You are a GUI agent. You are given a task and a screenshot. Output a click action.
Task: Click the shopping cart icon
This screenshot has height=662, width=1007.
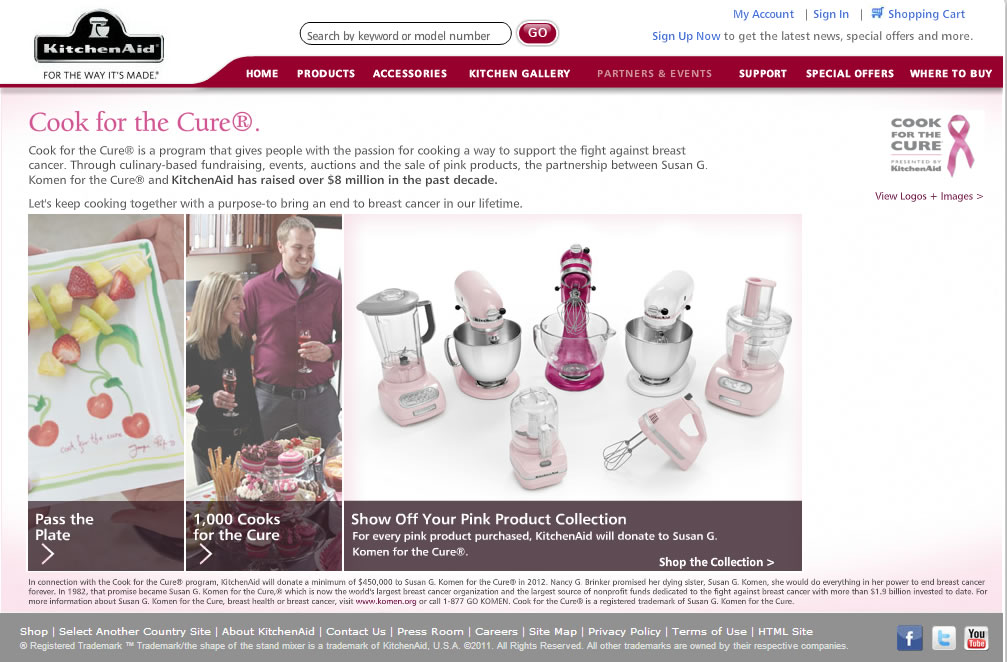(877, 13)
